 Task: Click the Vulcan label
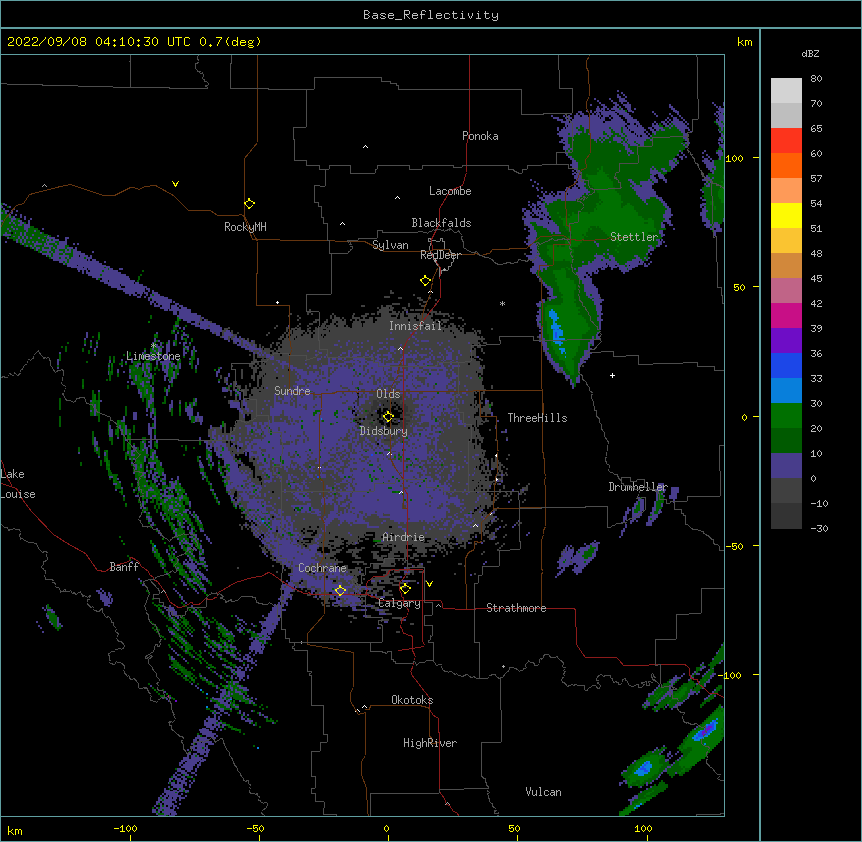543,792
